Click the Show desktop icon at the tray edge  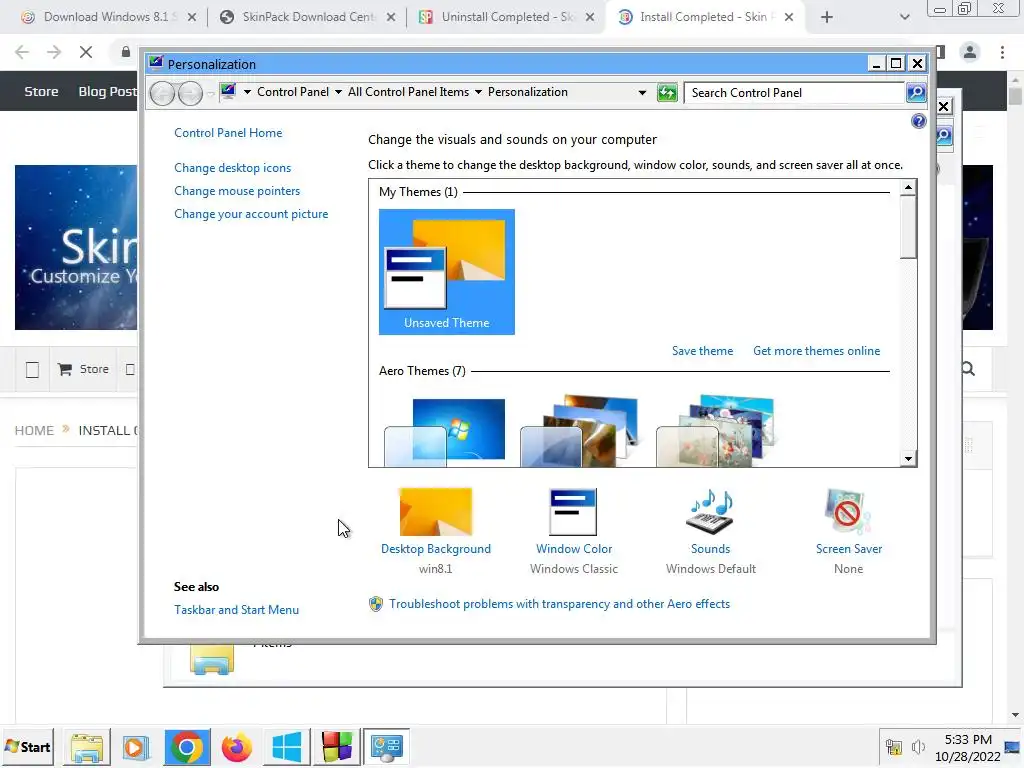[x=1013, y=746]
